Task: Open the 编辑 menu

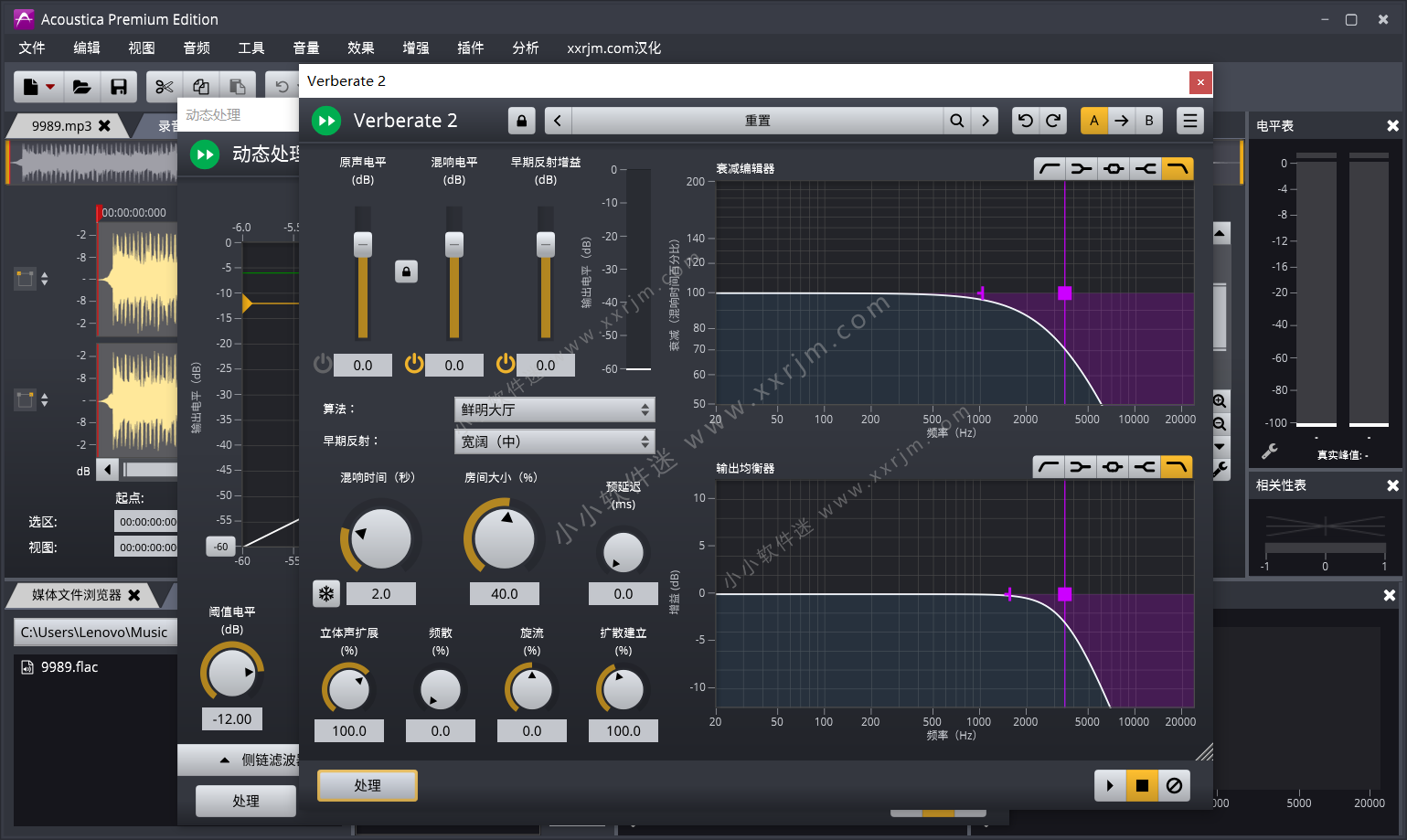Action: [x=87, y=48]
